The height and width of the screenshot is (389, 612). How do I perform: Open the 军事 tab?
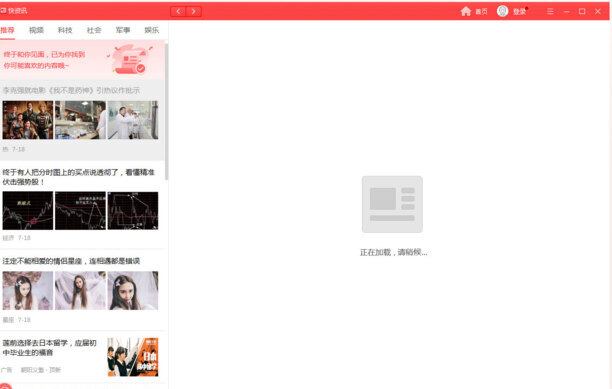(x=123, y=30)
